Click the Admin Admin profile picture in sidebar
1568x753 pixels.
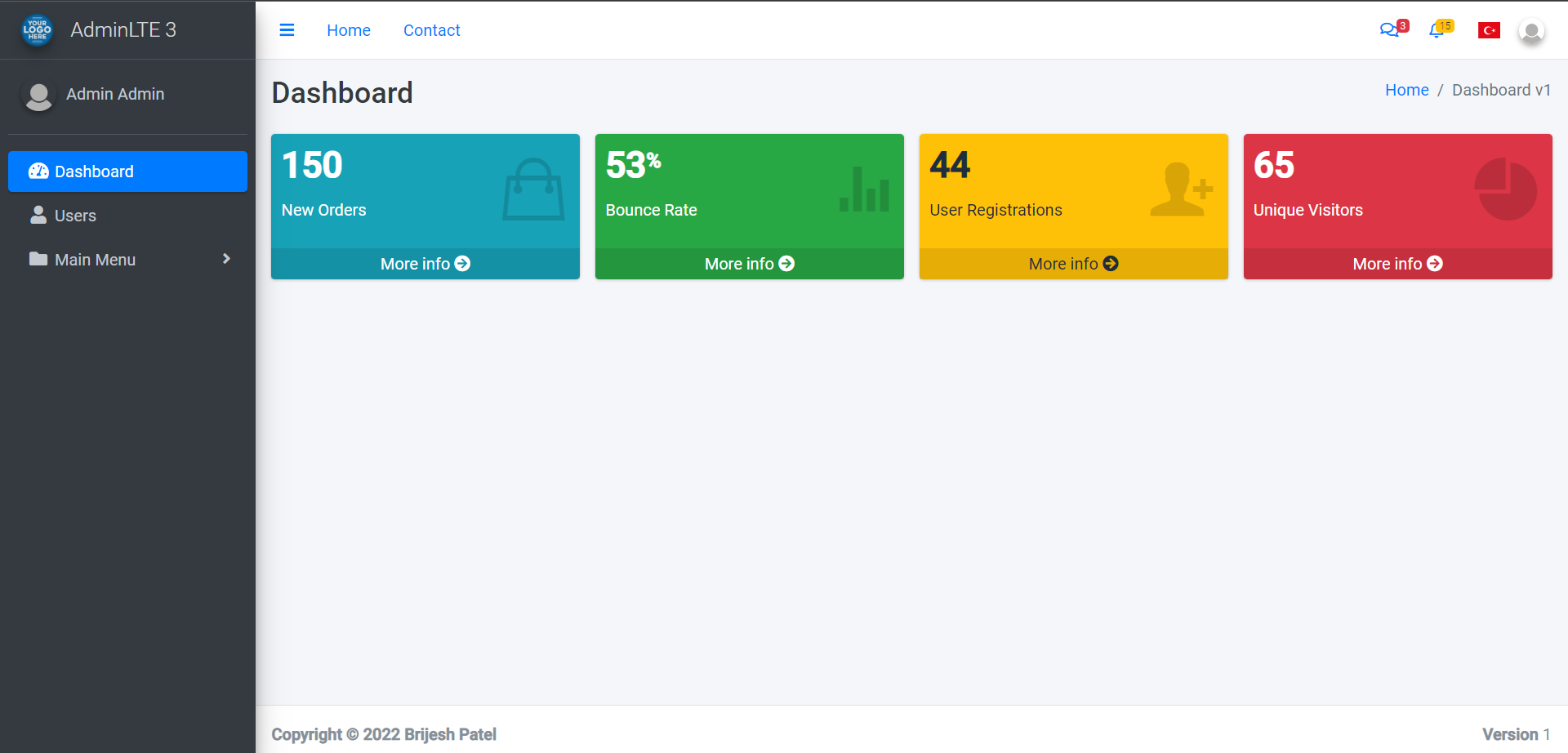point(38,95)
